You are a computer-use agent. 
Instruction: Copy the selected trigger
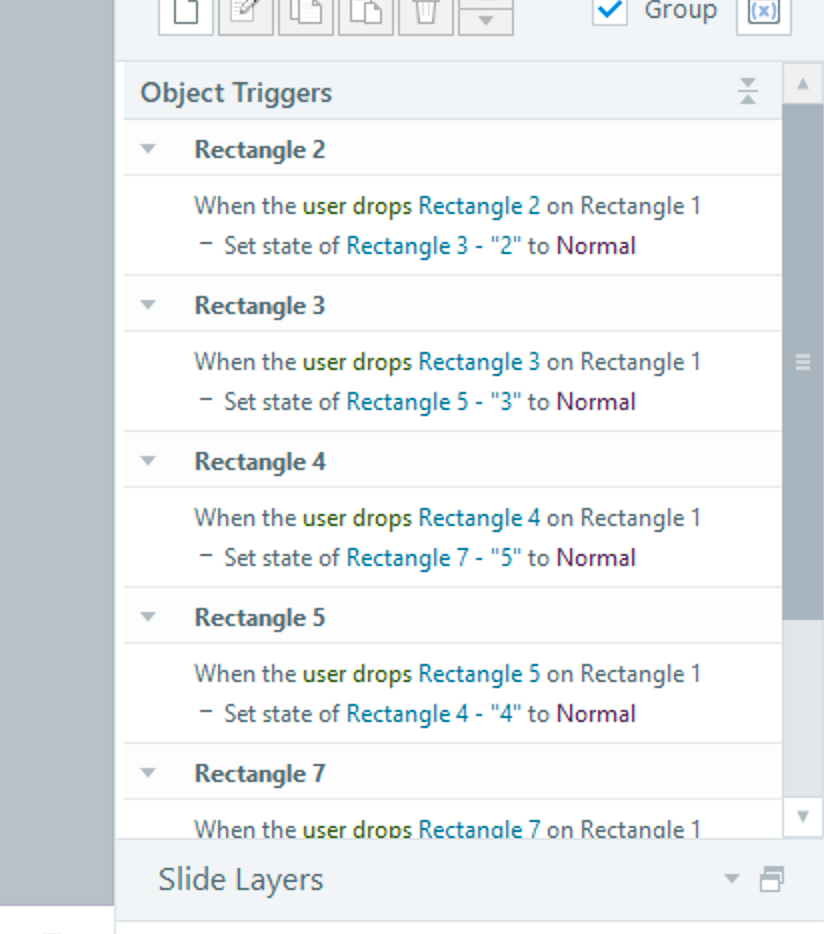306,14
